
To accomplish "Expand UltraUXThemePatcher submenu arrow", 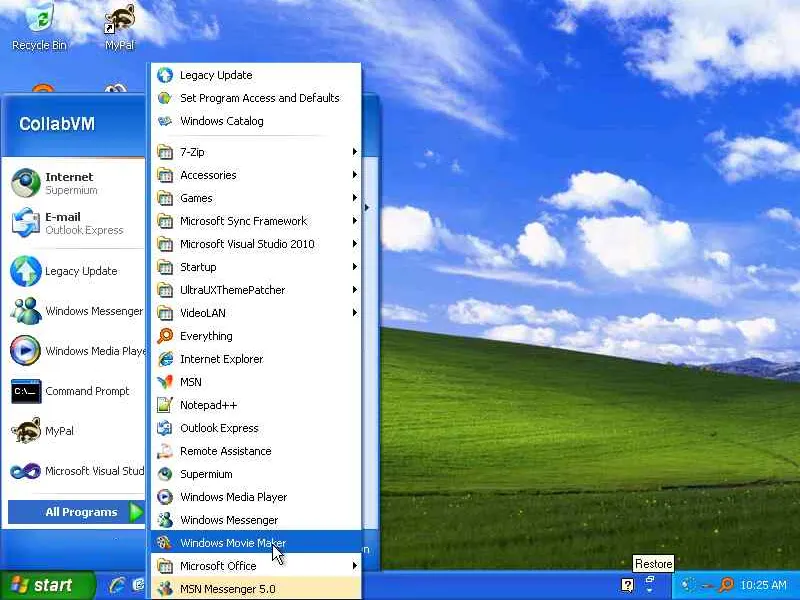I will 354,290.
